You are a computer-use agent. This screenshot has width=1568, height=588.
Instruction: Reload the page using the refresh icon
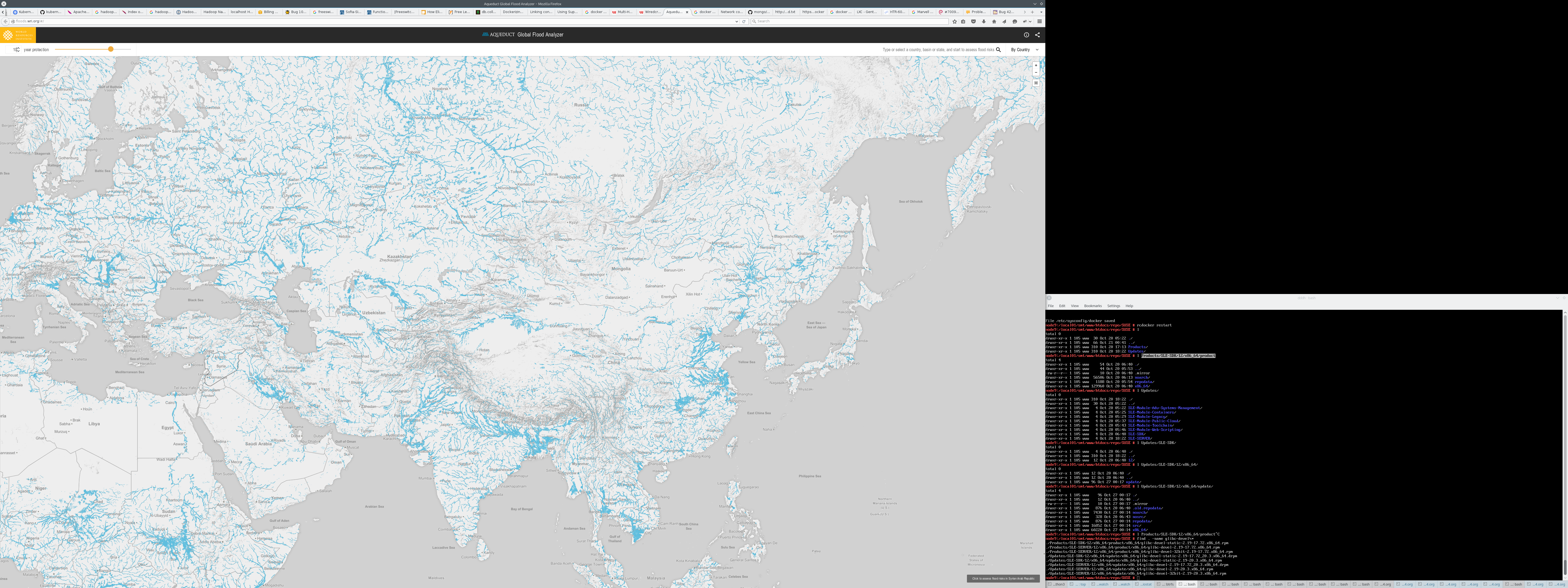coord(744,21)
